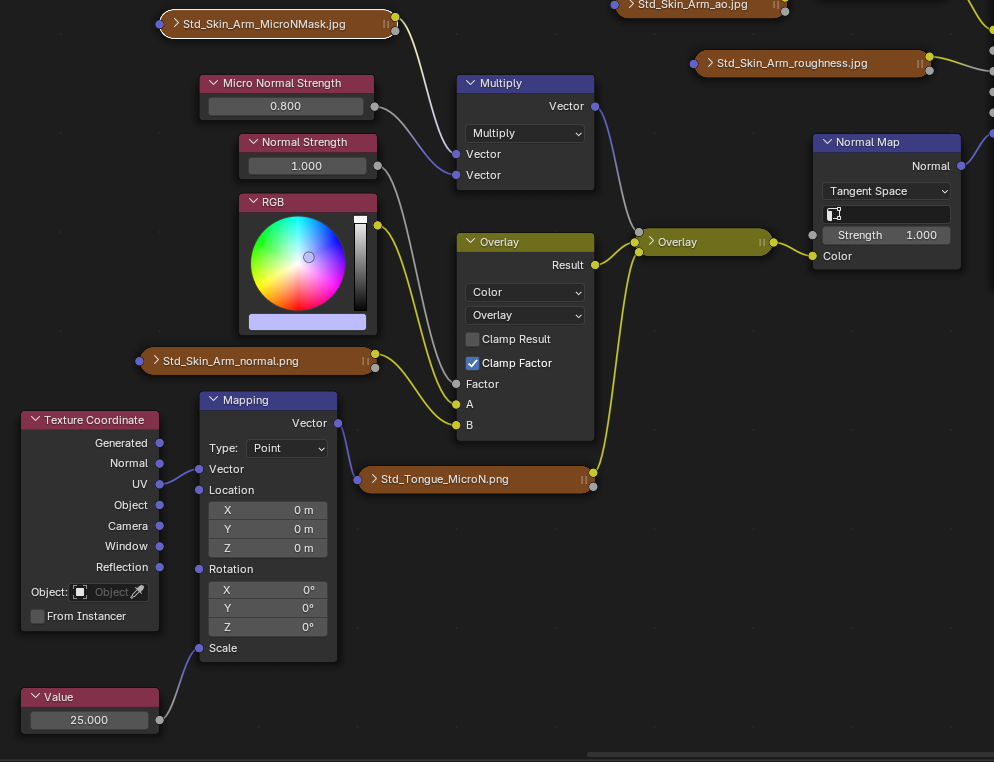Enable the From Instancer checkbox

click(x=37, y=616)
